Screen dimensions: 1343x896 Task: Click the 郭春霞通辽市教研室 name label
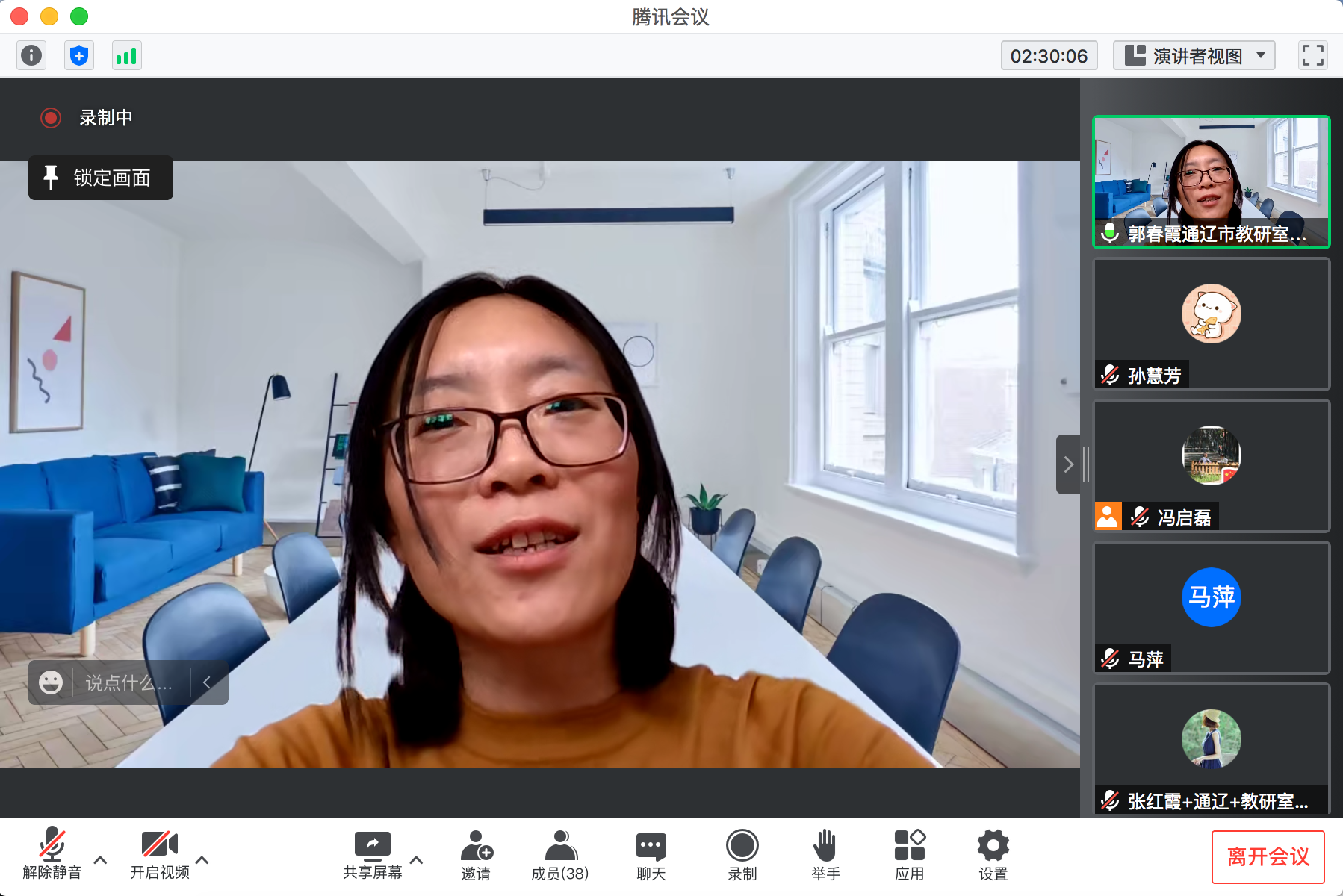tap(1217, 234)
